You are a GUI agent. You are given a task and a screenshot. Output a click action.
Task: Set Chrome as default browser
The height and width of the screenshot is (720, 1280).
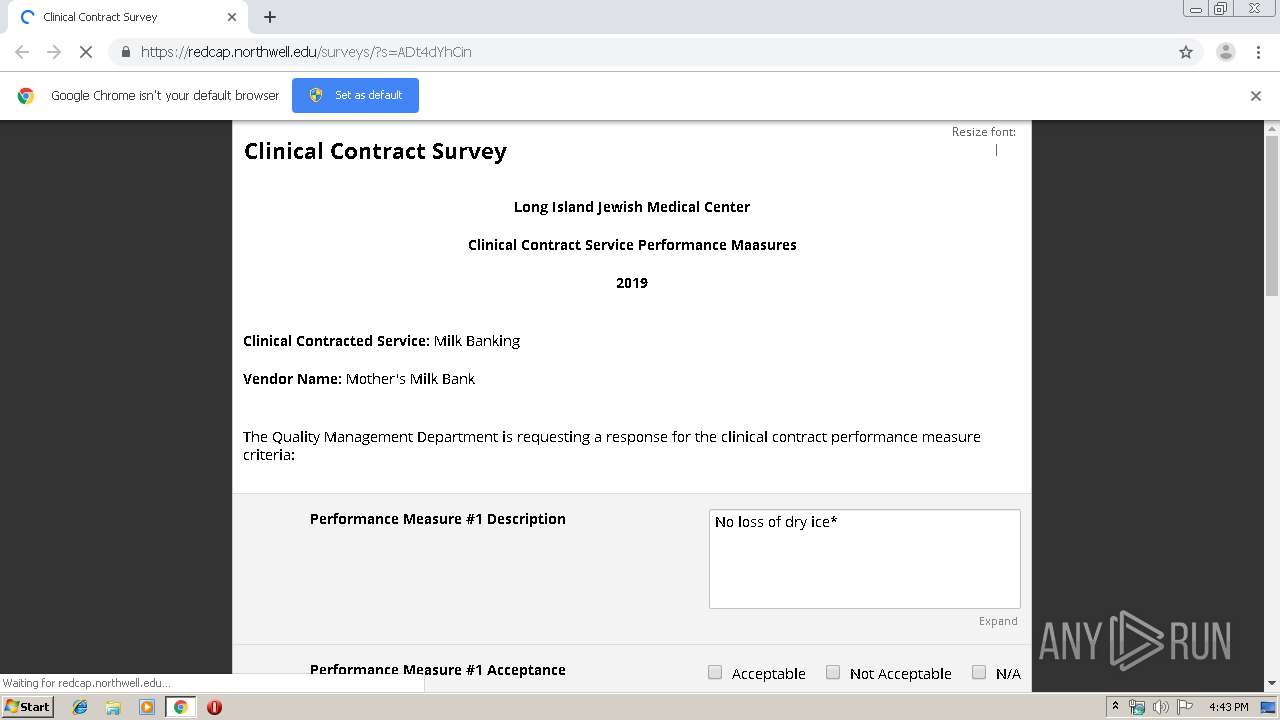pyautogui.click(x=355, y=95)
